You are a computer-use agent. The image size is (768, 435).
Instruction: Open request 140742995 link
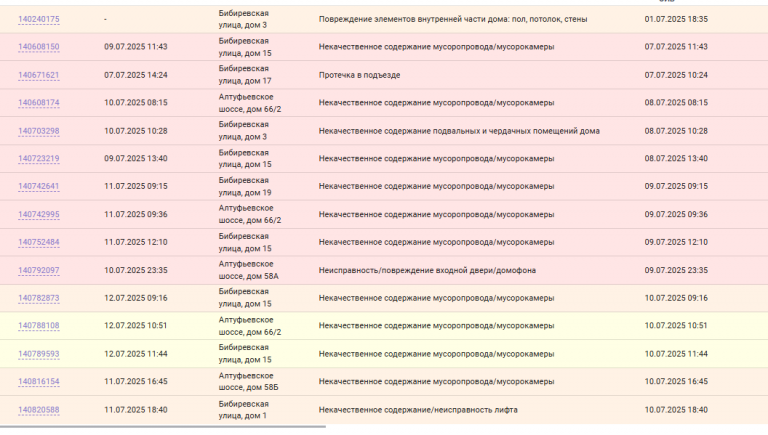tap(39, 215)
